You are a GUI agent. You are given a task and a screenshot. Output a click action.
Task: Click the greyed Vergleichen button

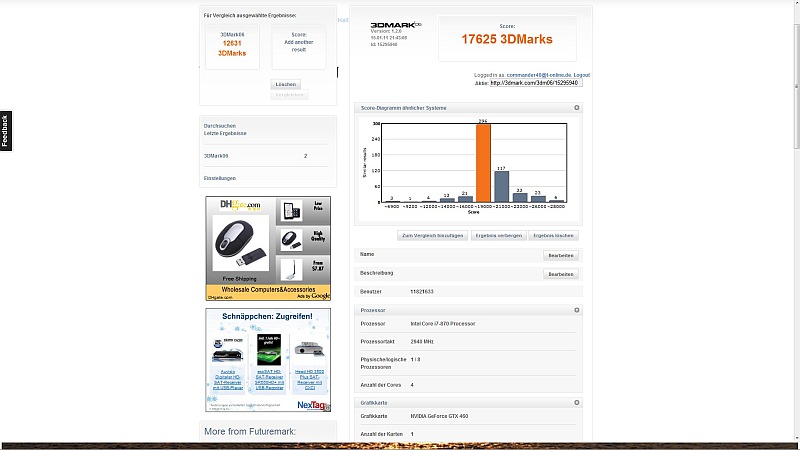point(289,95)
